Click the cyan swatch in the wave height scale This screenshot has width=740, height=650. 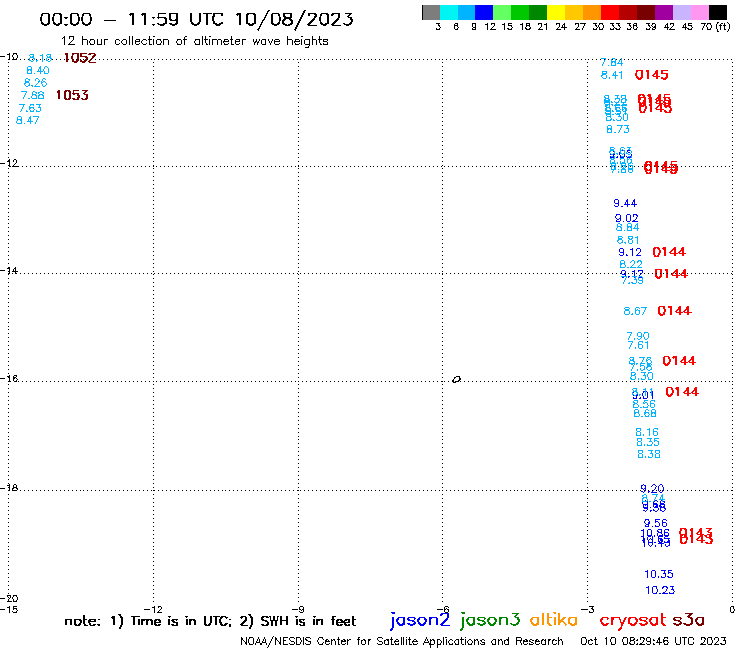[x=449, y=12]
